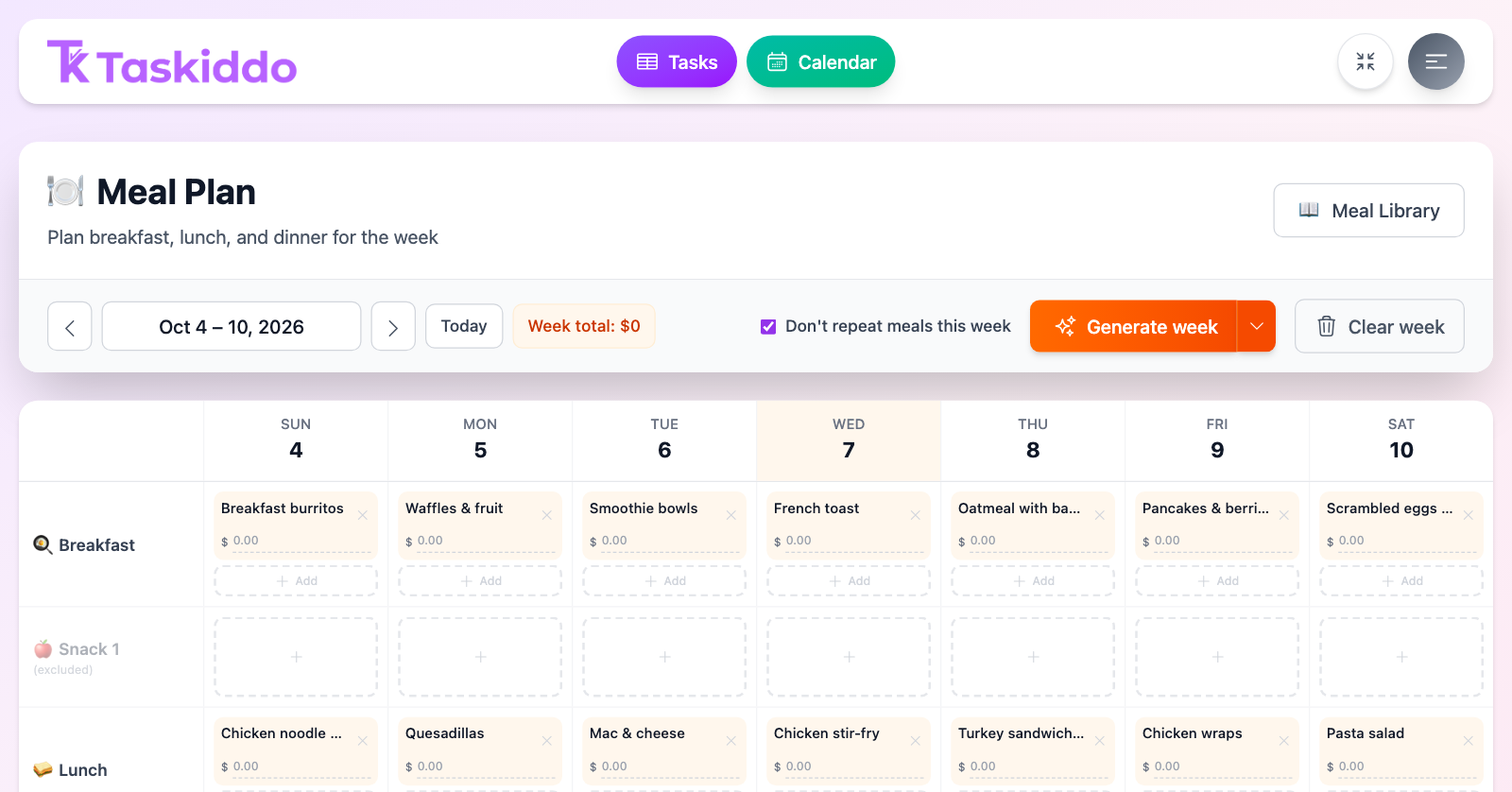Switch to the Calendar view
Viewport: 1512px width, 792px height.
821,61
